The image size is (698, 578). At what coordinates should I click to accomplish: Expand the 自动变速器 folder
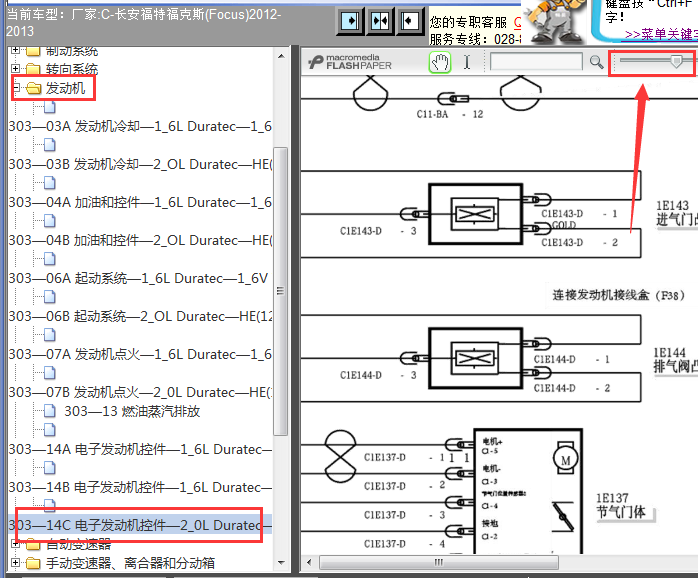16,544
